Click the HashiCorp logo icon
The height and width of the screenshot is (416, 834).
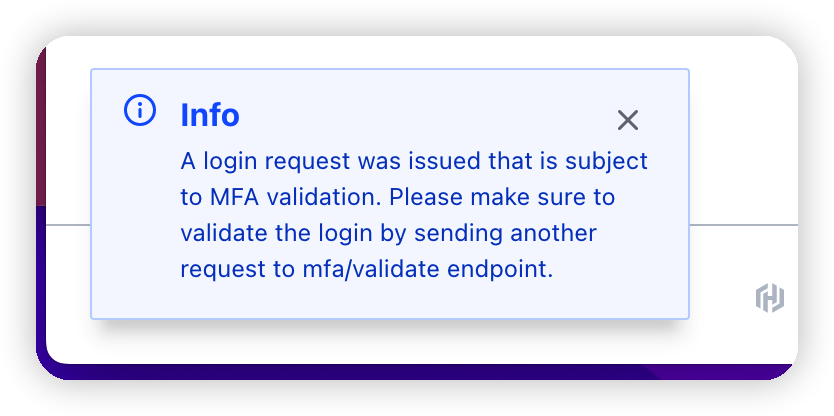[769, 297]
